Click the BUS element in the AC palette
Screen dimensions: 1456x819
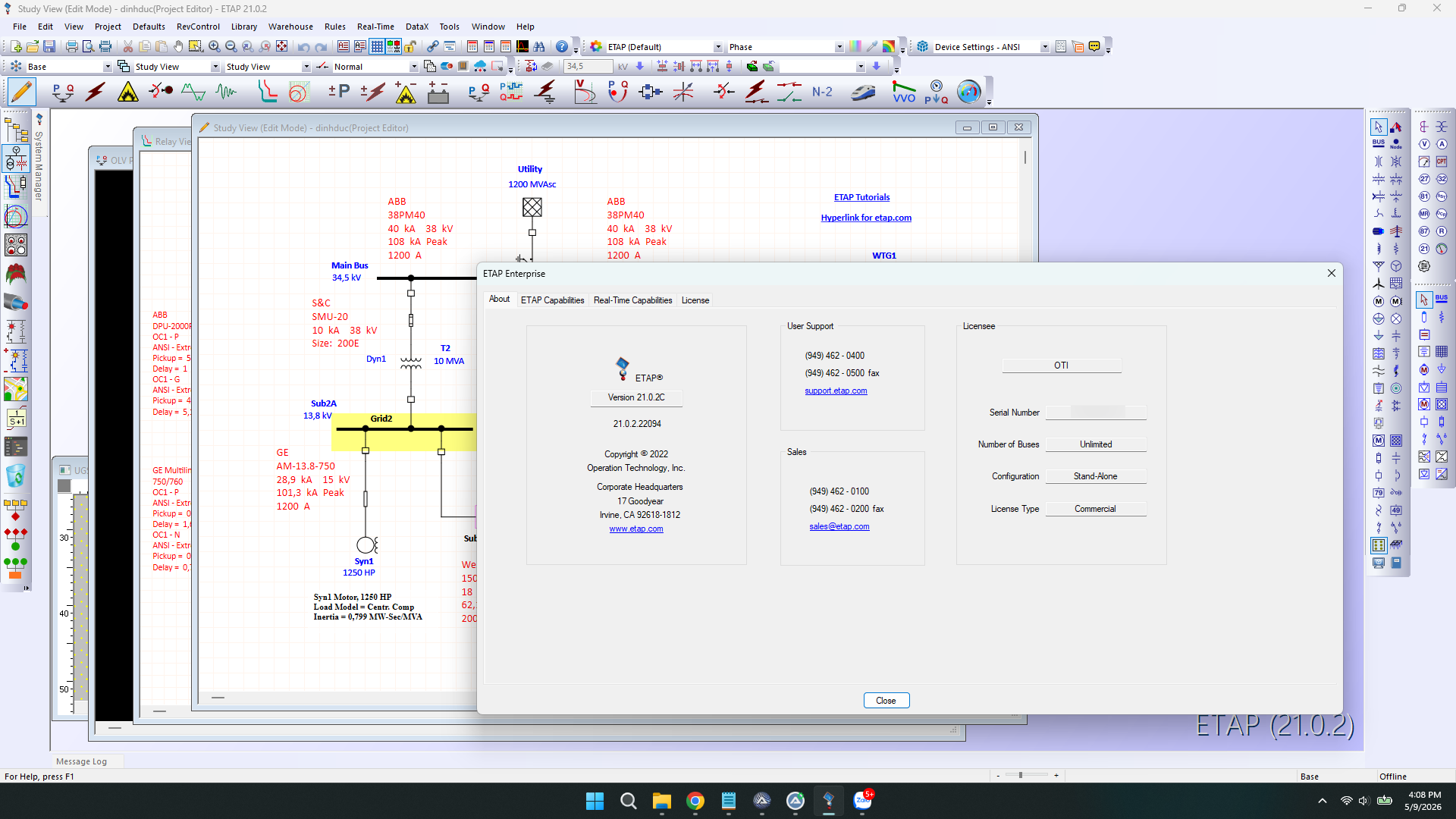click(1379, 144)
